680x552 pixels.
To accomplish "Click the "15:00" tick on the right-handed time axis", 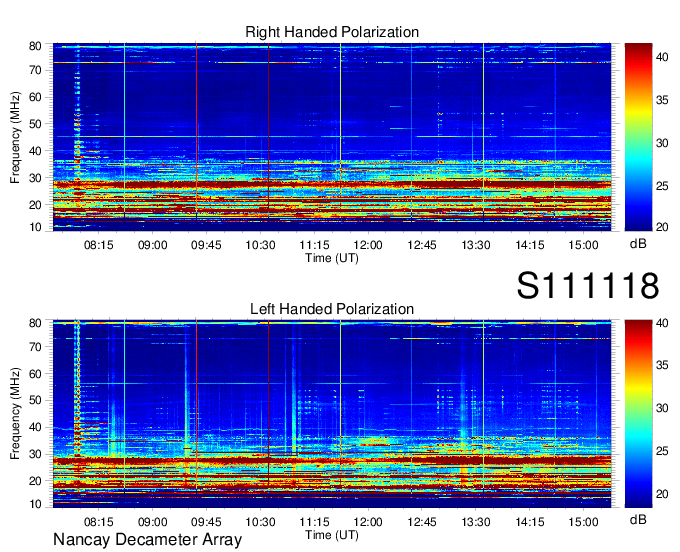I will (x=583, y=245).
